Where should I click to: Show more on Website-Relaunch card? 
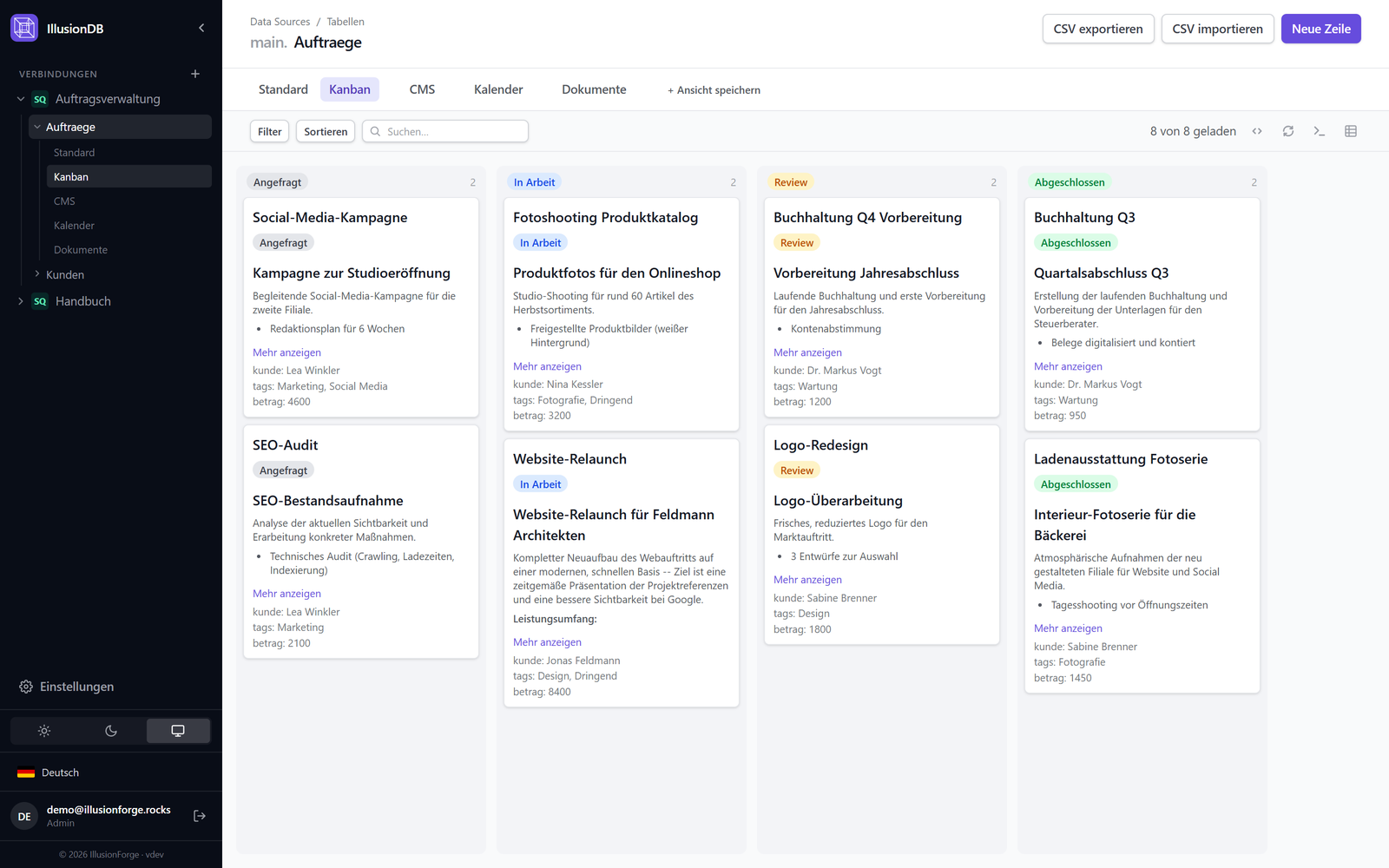coord(547,642)
